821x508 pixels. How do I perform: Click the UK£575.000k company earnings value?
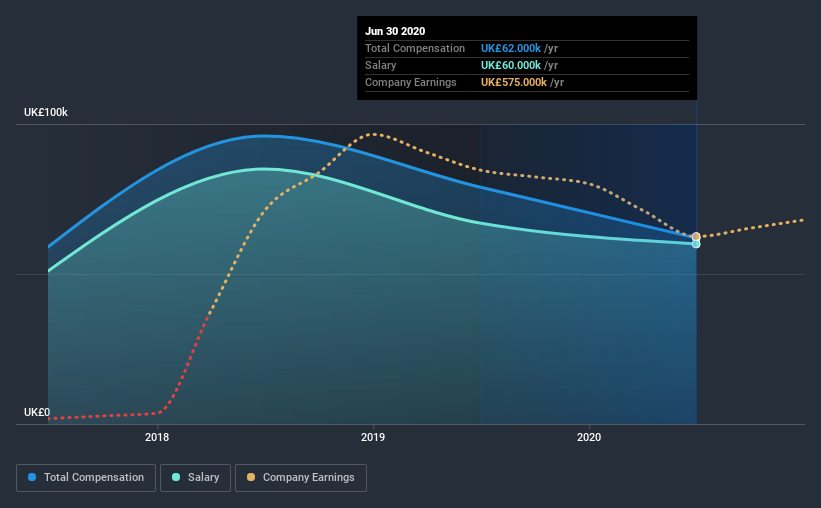514,82
